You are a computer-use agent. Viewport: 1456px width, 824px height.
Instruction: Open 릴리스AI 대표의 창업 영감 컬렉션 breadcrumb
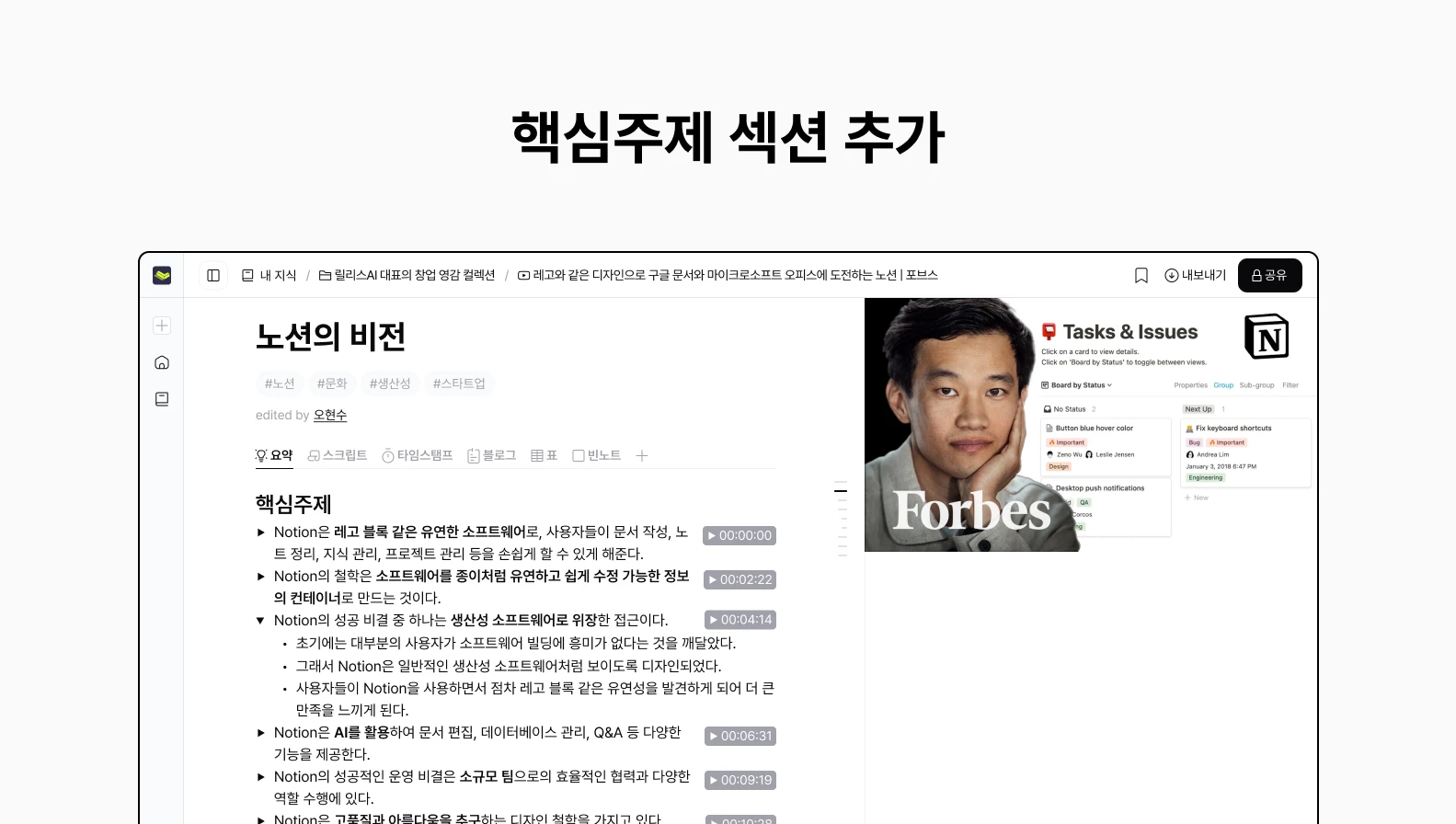(407, 275)
